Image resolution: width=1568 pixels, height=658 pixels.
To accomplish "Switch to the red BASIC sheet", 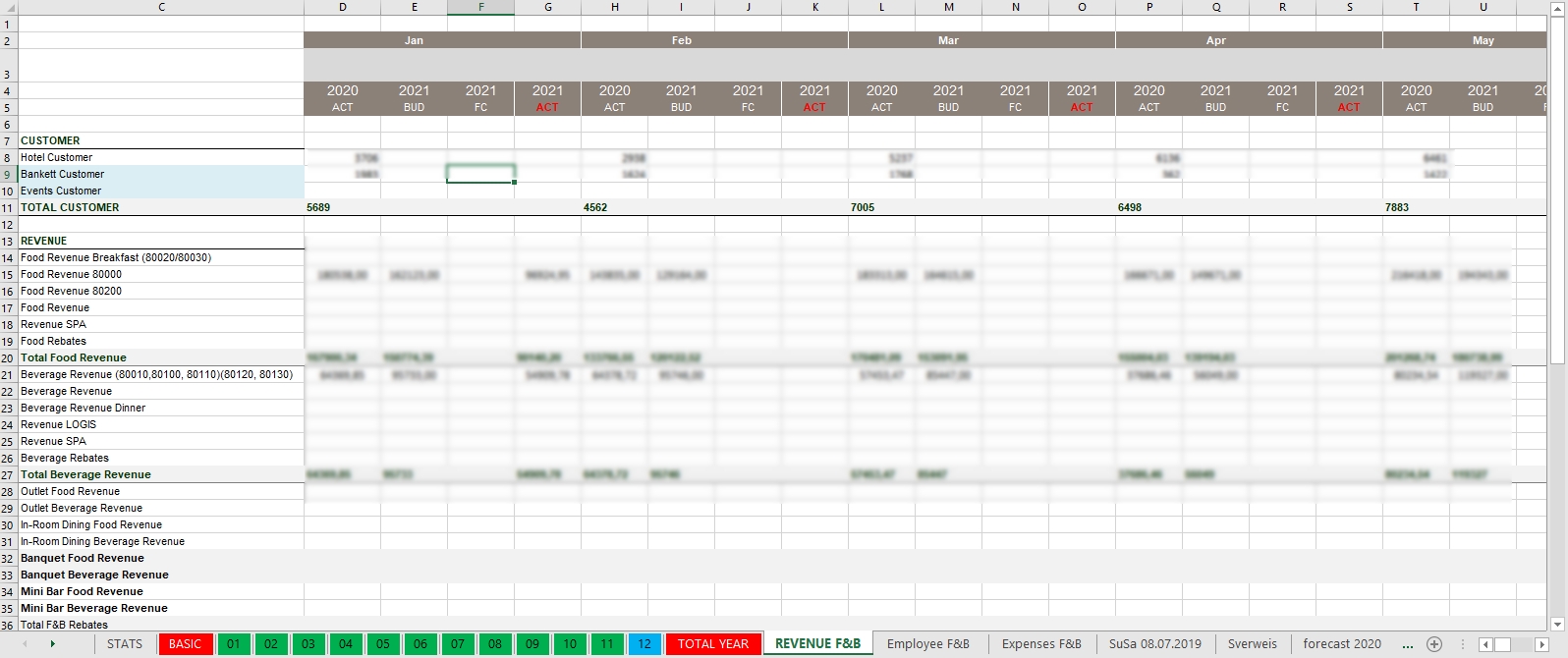I will click(185, 644).
